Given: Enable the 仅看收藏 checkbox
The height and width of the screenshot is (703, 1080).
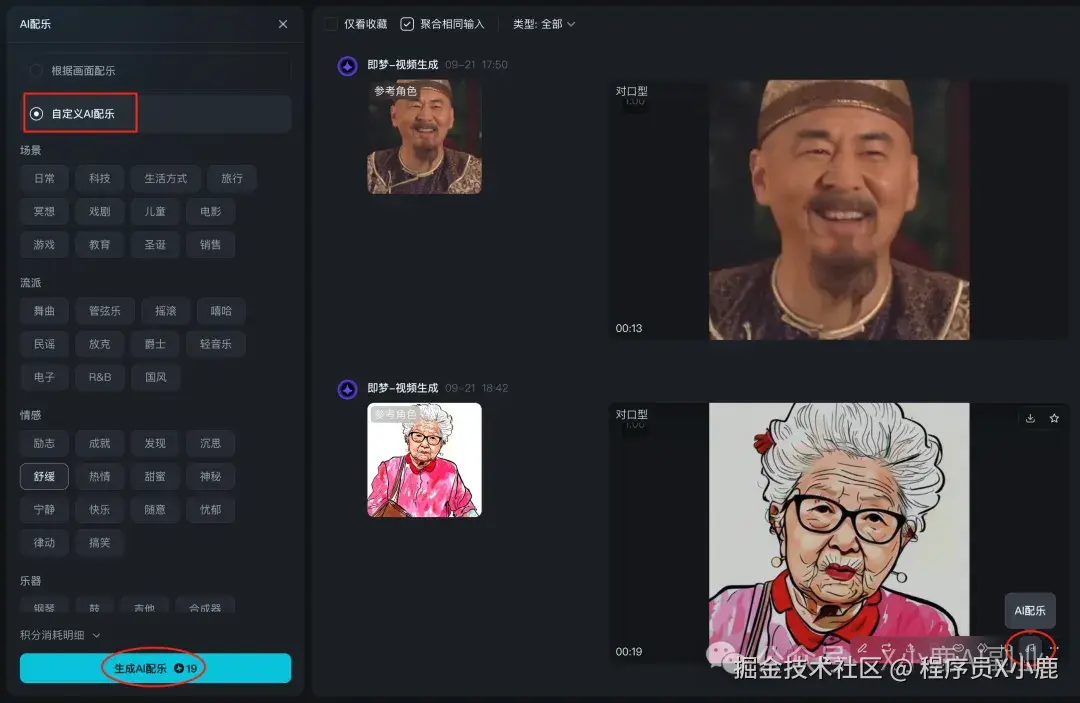Looking at the screenshot, I should (328, 24).
